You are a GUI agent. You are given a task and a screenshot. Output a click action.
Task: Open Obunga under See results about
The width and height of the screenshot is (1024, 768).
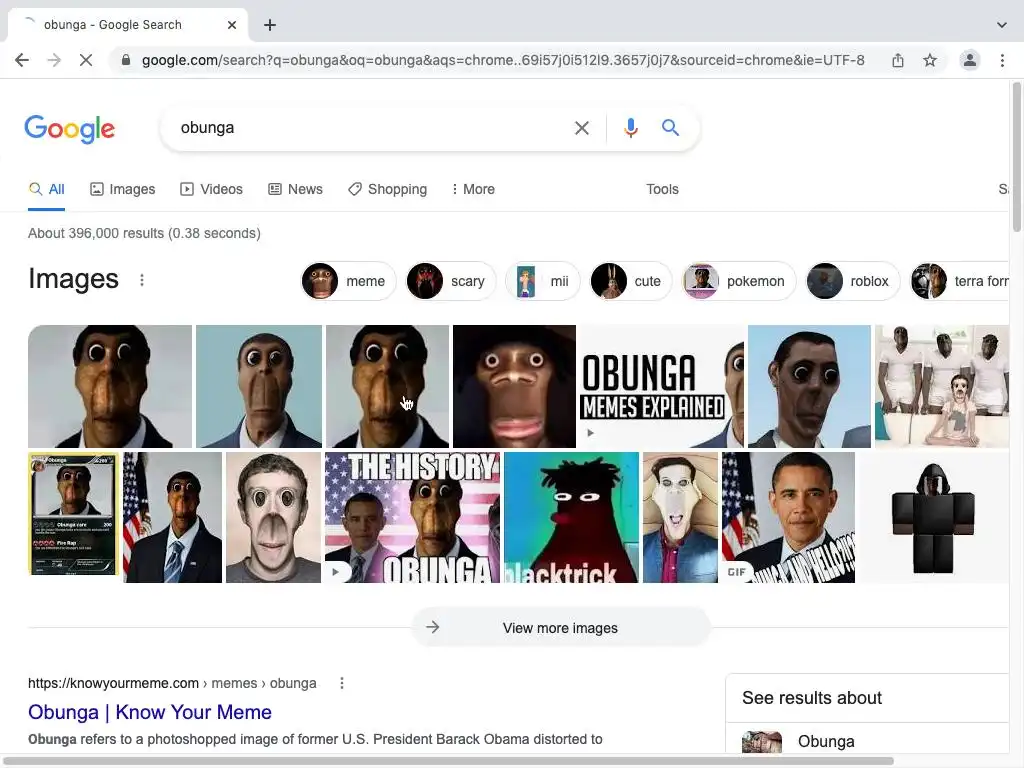(x=825, y=742)
